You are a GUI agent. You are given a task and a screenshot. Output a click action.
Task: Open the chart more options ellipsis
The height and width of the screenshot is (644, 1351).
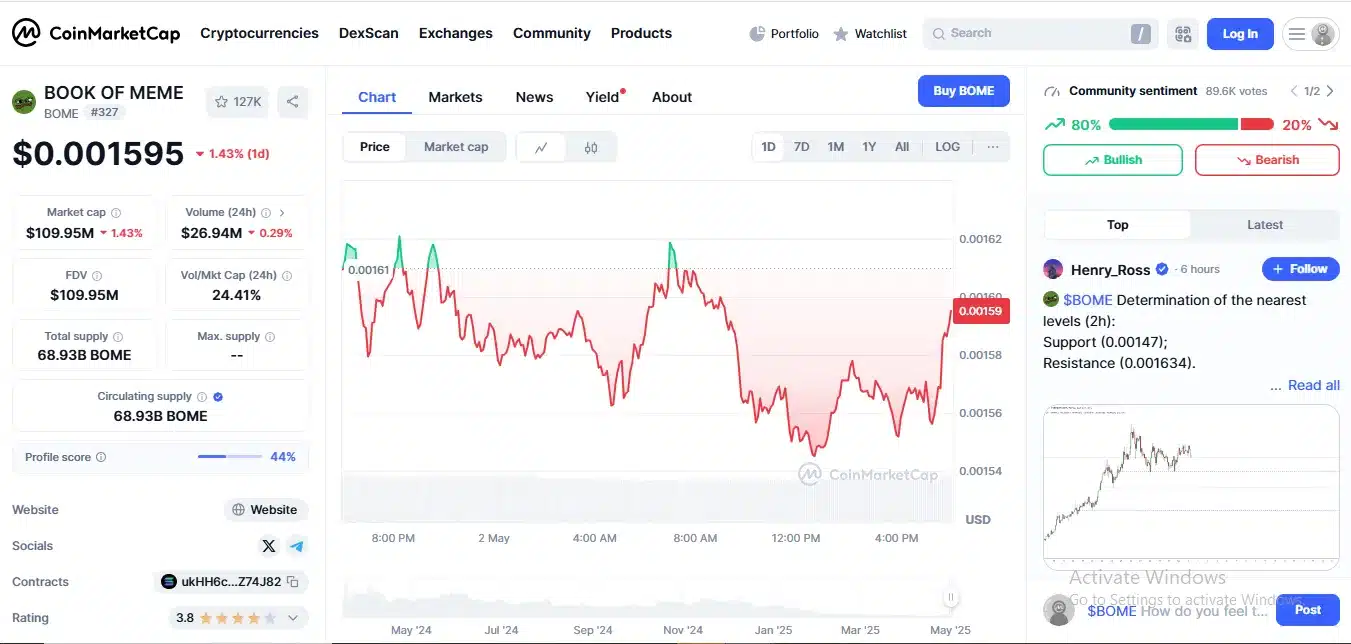coord(992,147)
